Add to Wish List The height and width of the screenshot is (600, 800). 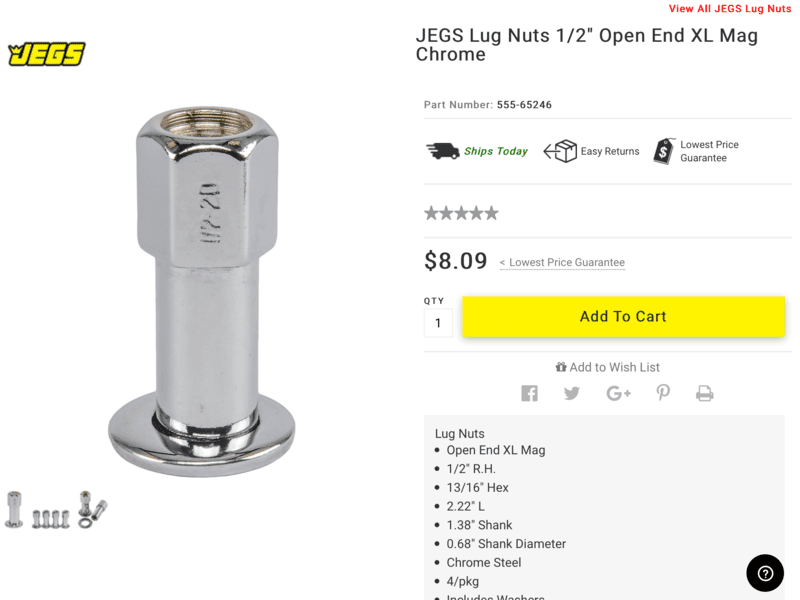[607, 367]
